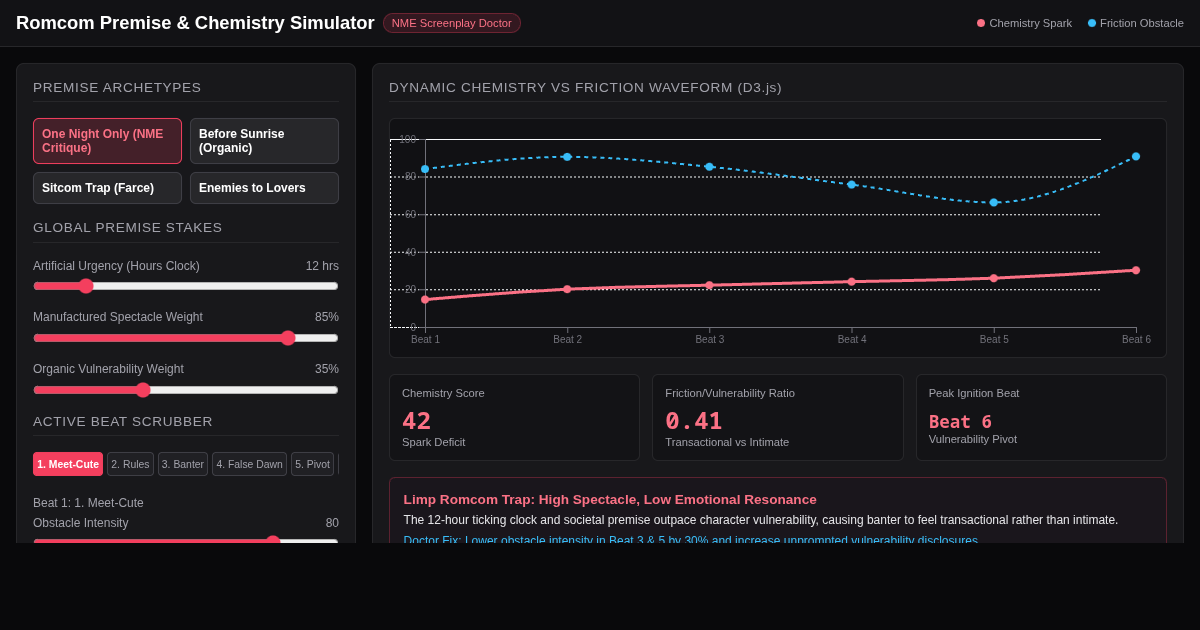Screen dimensions: 1200x630
Task: Click the Obstacle Intensity value 80
Action: click(332, 523)
